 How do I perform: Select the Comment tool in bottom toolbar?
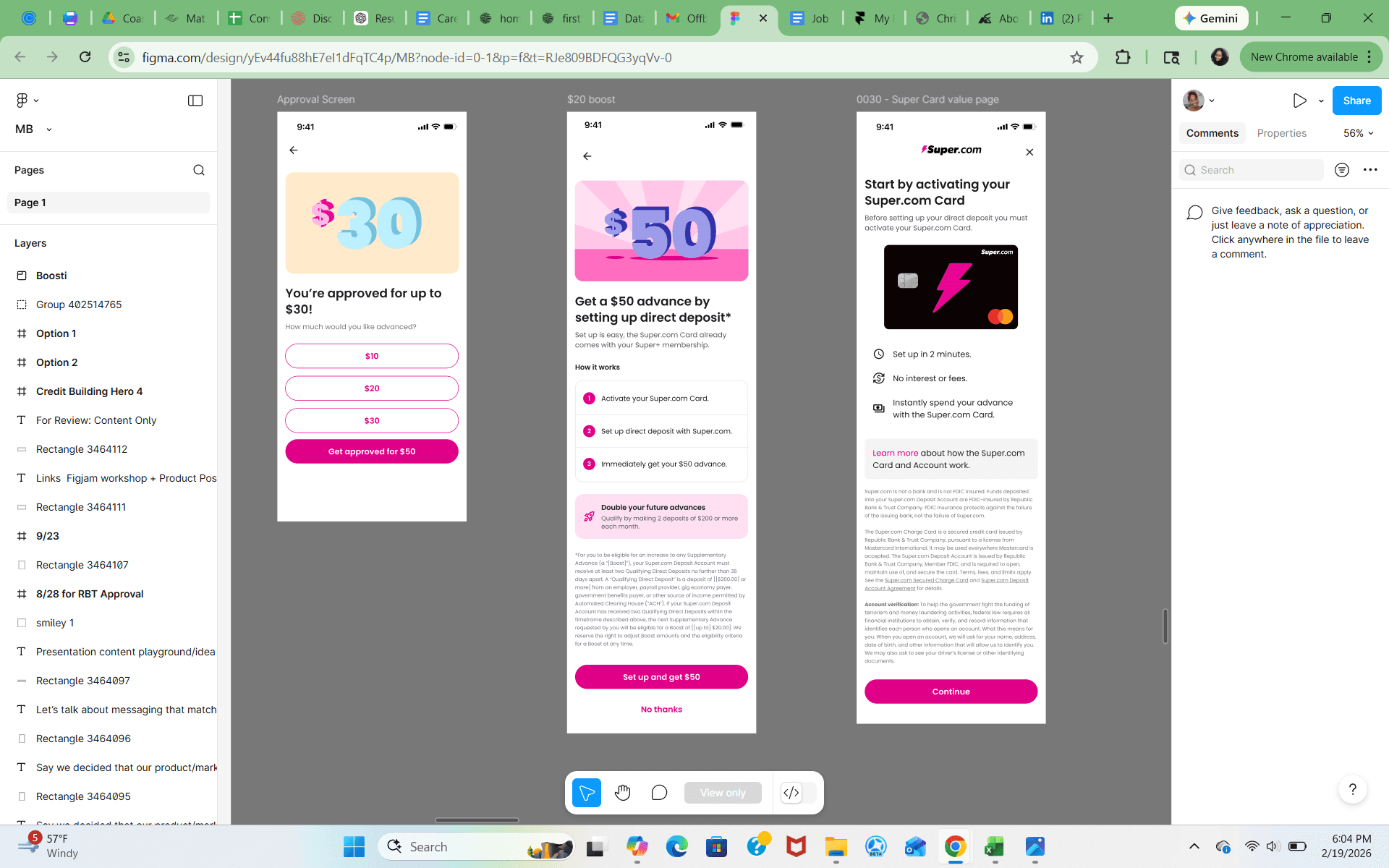point(658,793)
